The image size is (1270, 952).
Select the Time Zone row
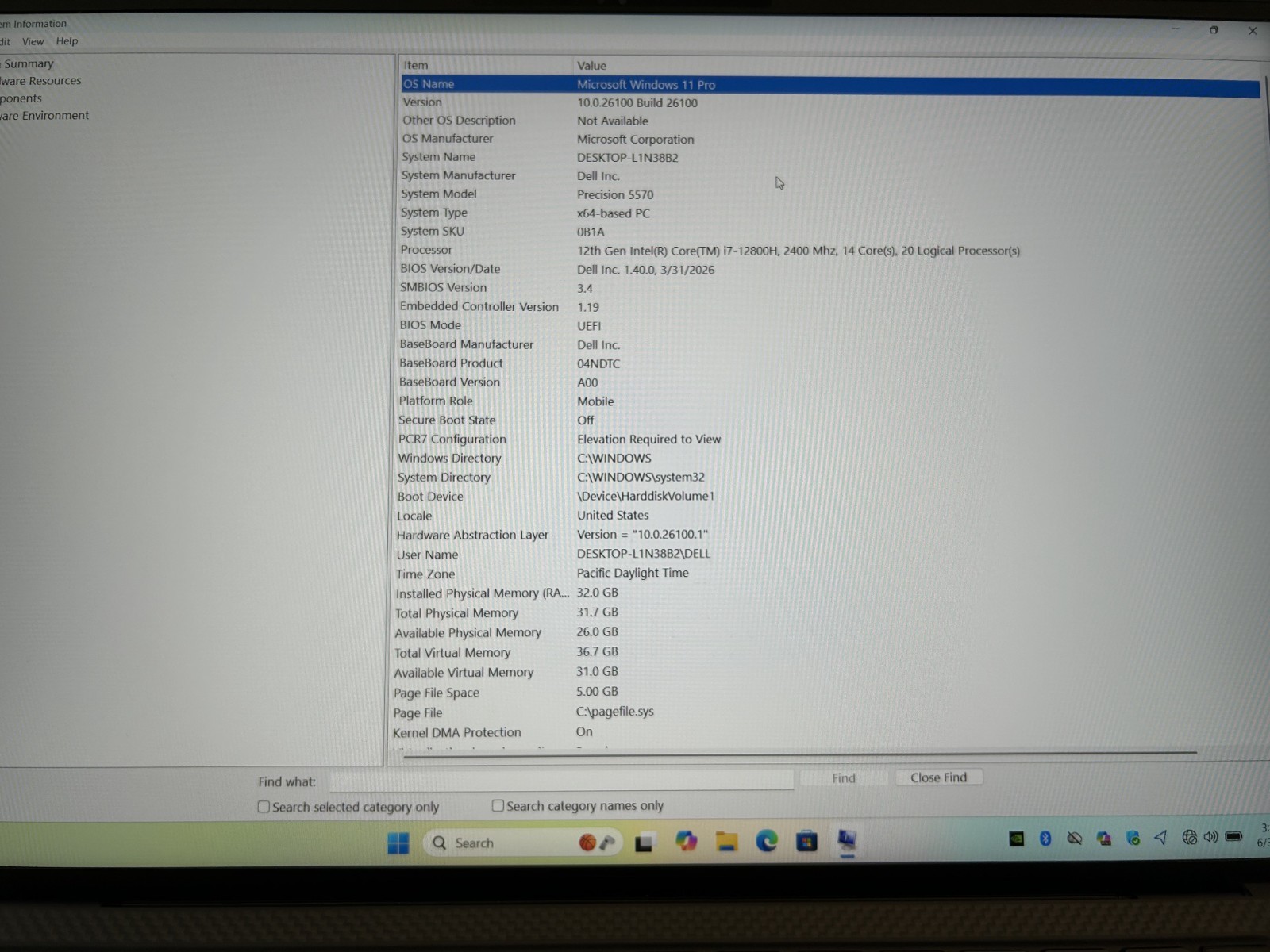coord(830,574)
